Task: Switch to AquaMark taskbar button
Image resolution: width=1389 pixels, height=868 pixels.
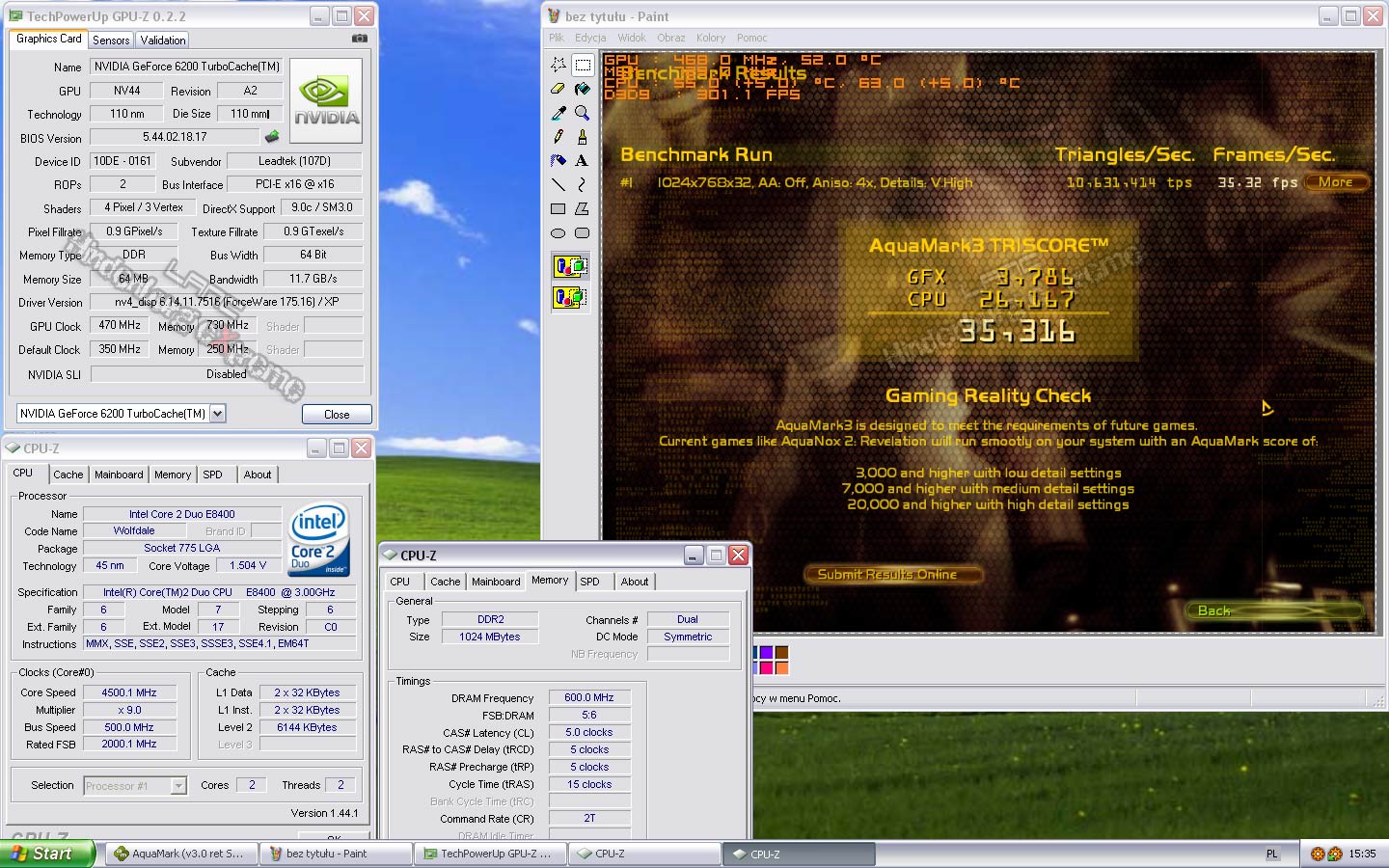Action: tap(180, 854)
